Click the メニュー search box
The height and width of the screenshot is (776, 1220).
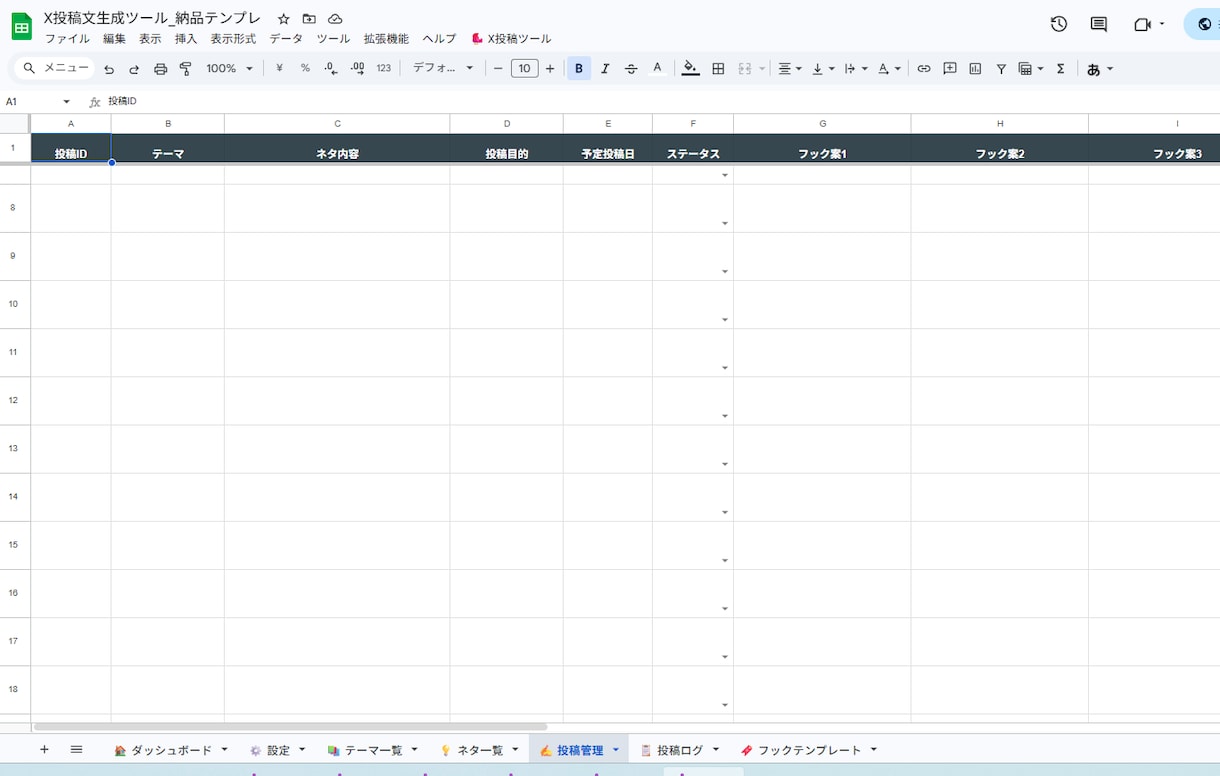pos(56,68)
